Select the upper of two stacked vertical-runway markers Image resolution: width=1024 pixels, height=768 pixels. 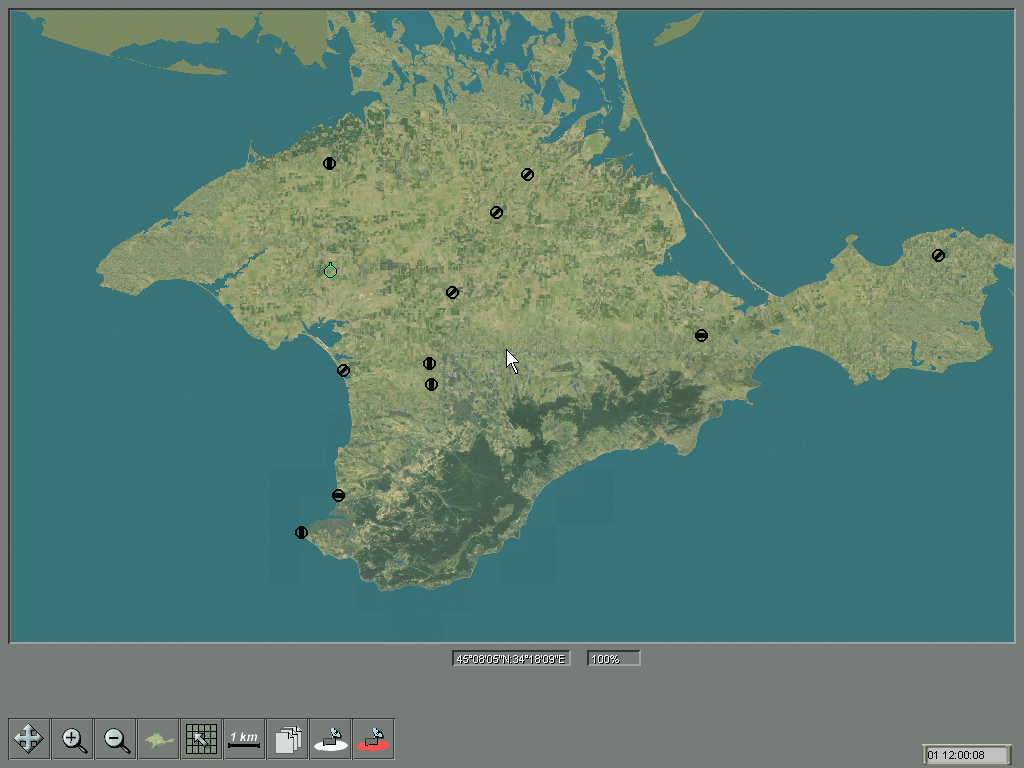[x=430, y=364]
